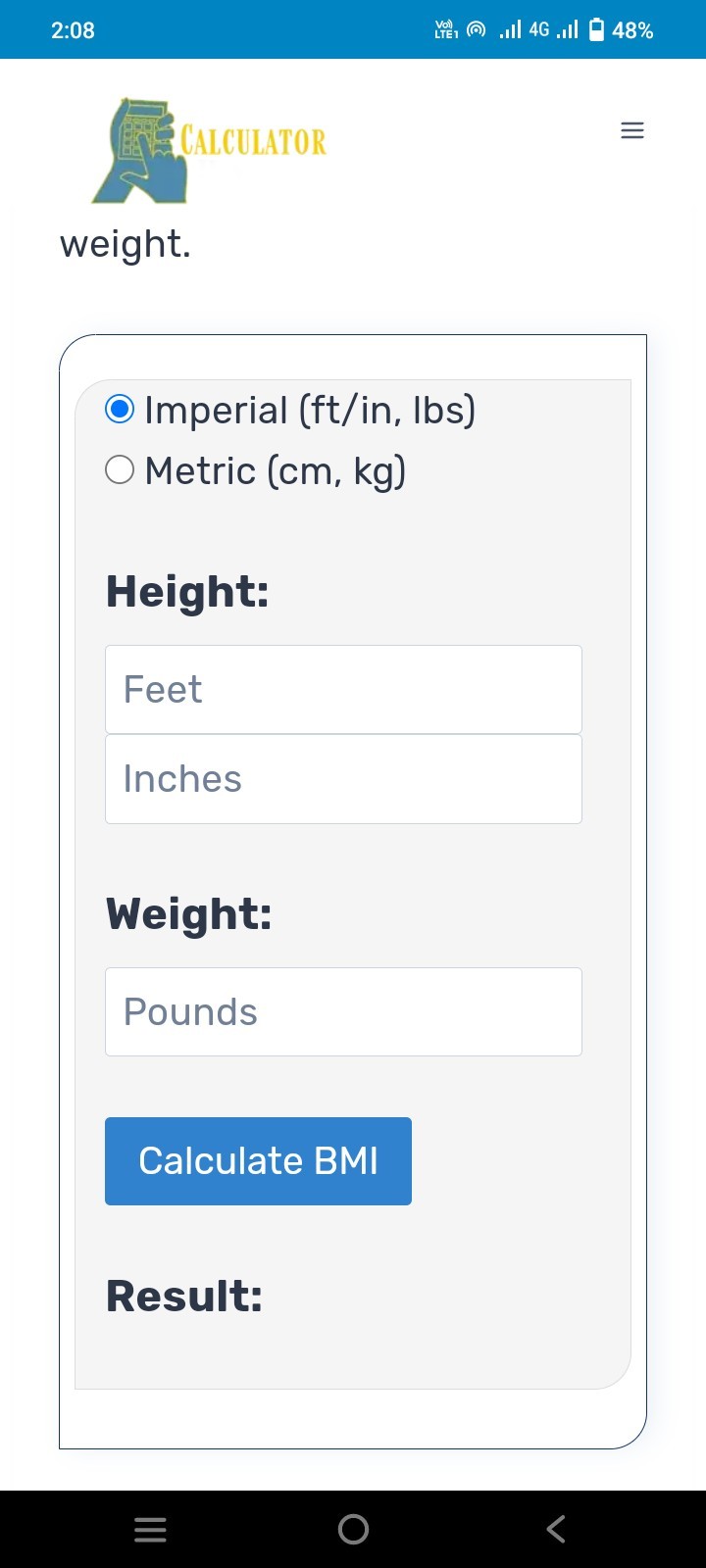The image size is (706, 1568).
Task: Tap the Weight: label
Action: (189, 913)
